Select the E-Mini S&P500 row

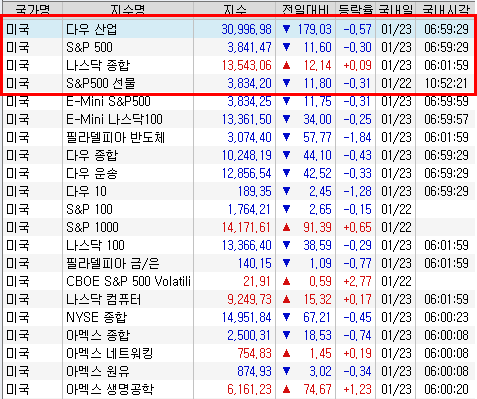coord(239,101)
